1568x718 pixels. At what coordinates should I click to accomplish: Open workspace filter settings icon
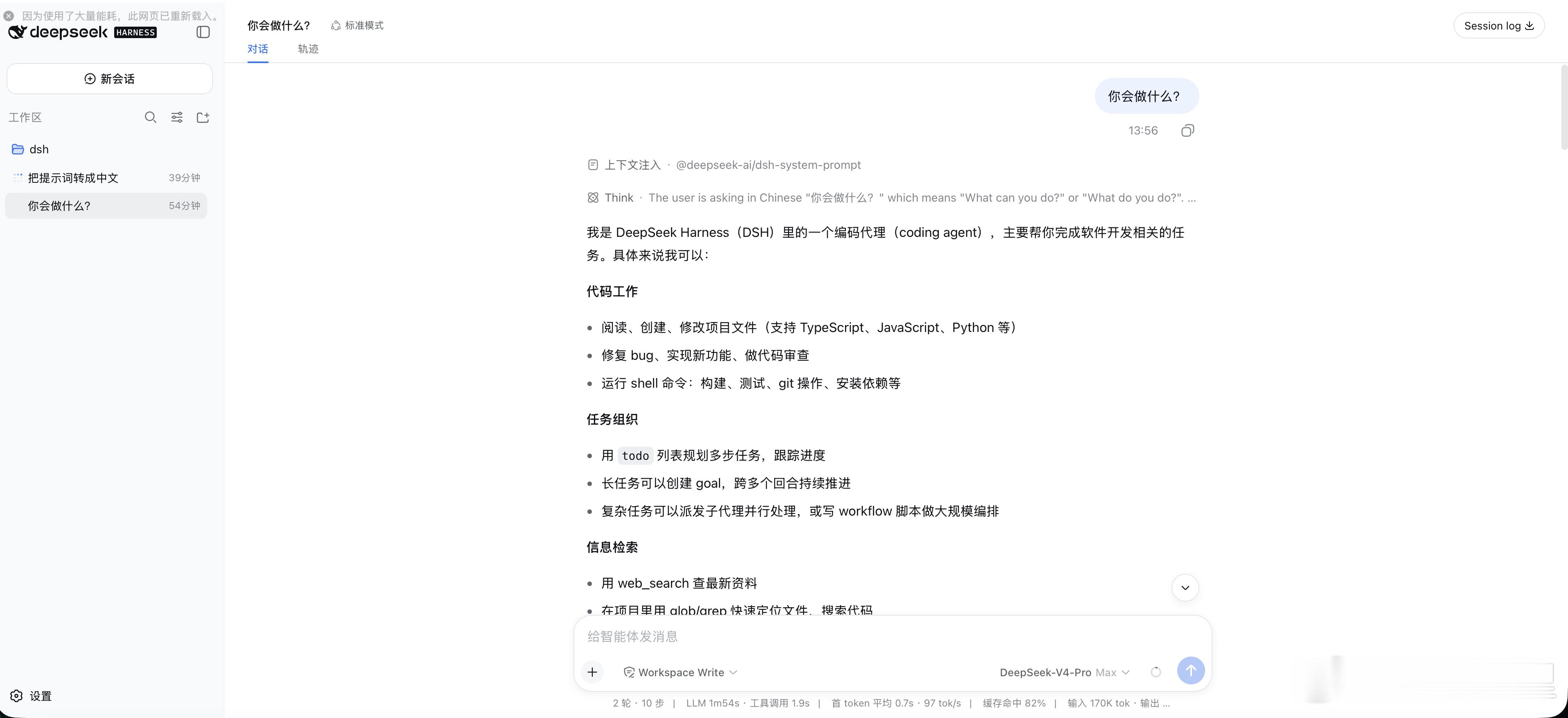(177, 118)
